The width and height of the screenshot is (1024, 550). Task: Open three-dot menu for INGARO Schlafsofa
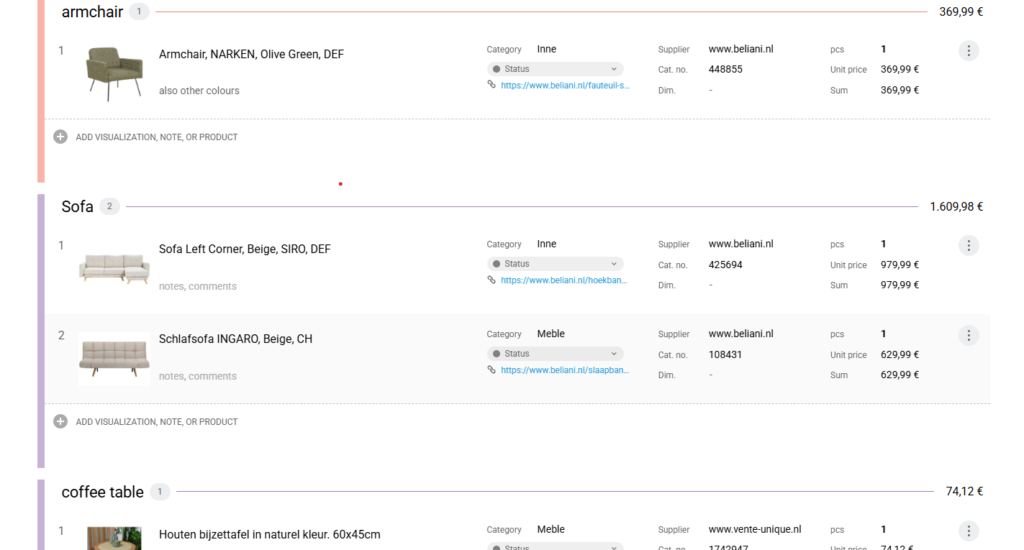[968, 336]
